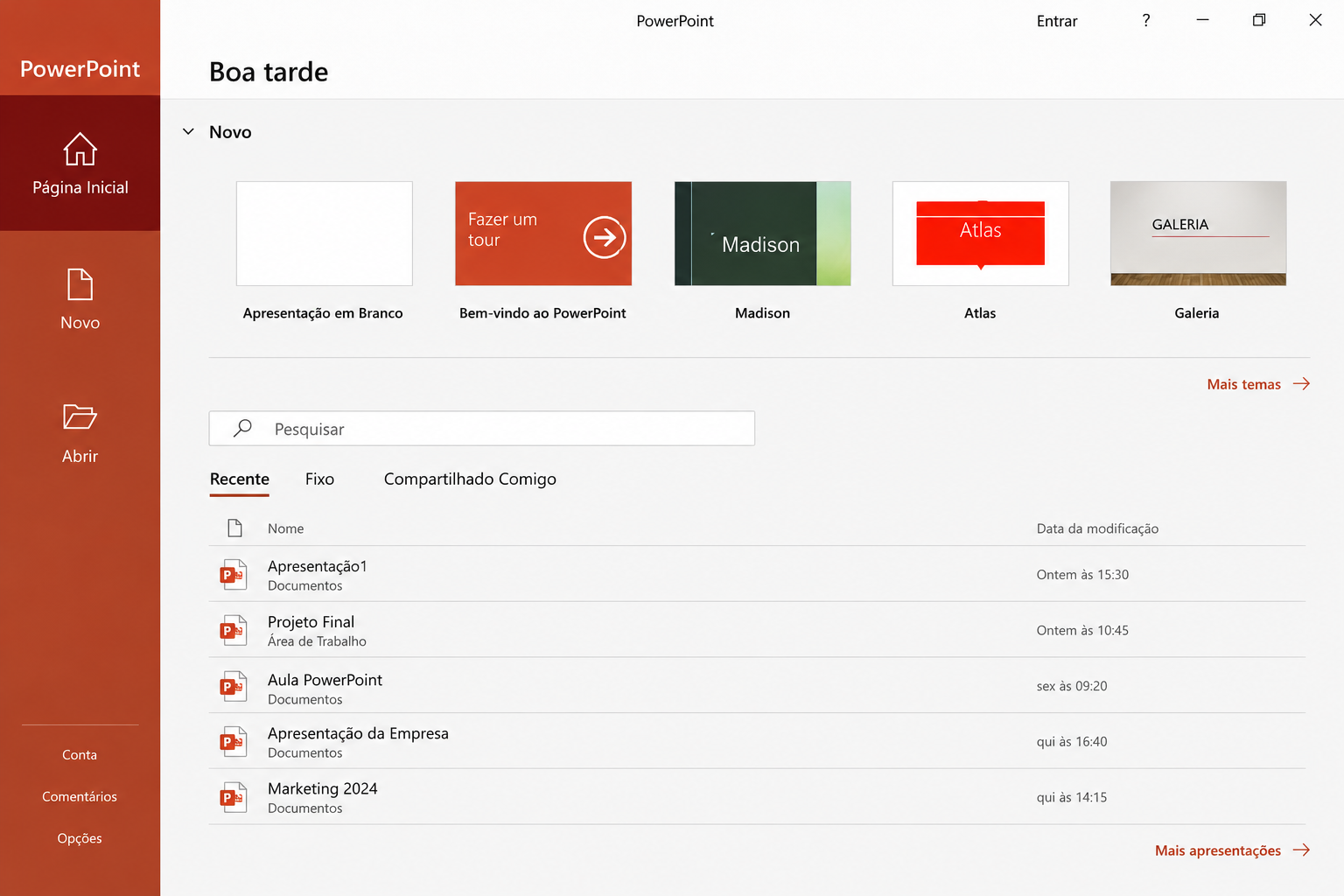Screen dimensions: 1344x896
Task: Click the Apresentação em Branco caption
Action: 323,313
